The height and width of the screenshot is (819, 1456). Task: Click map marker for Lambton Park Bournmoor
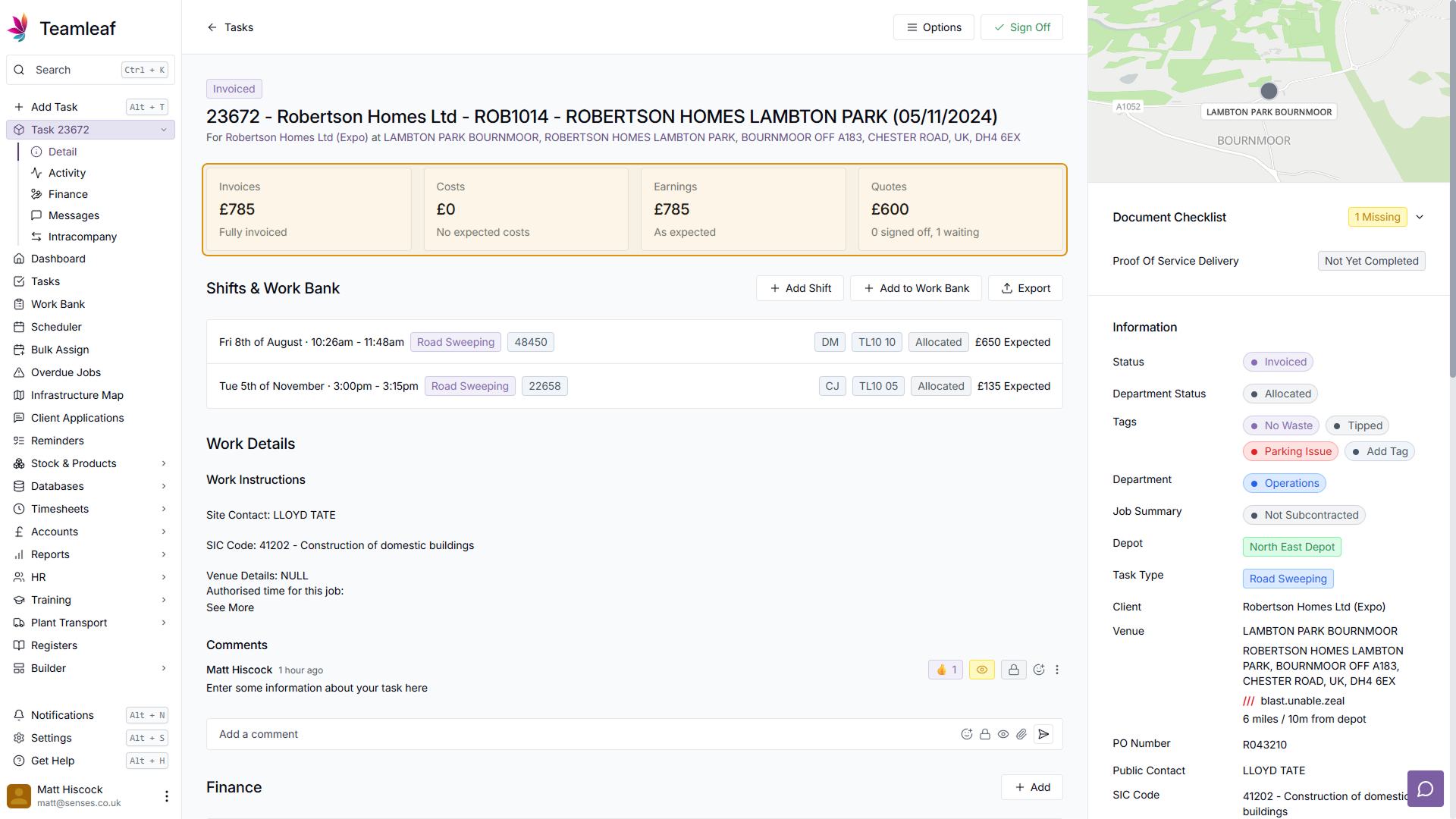1269,91
